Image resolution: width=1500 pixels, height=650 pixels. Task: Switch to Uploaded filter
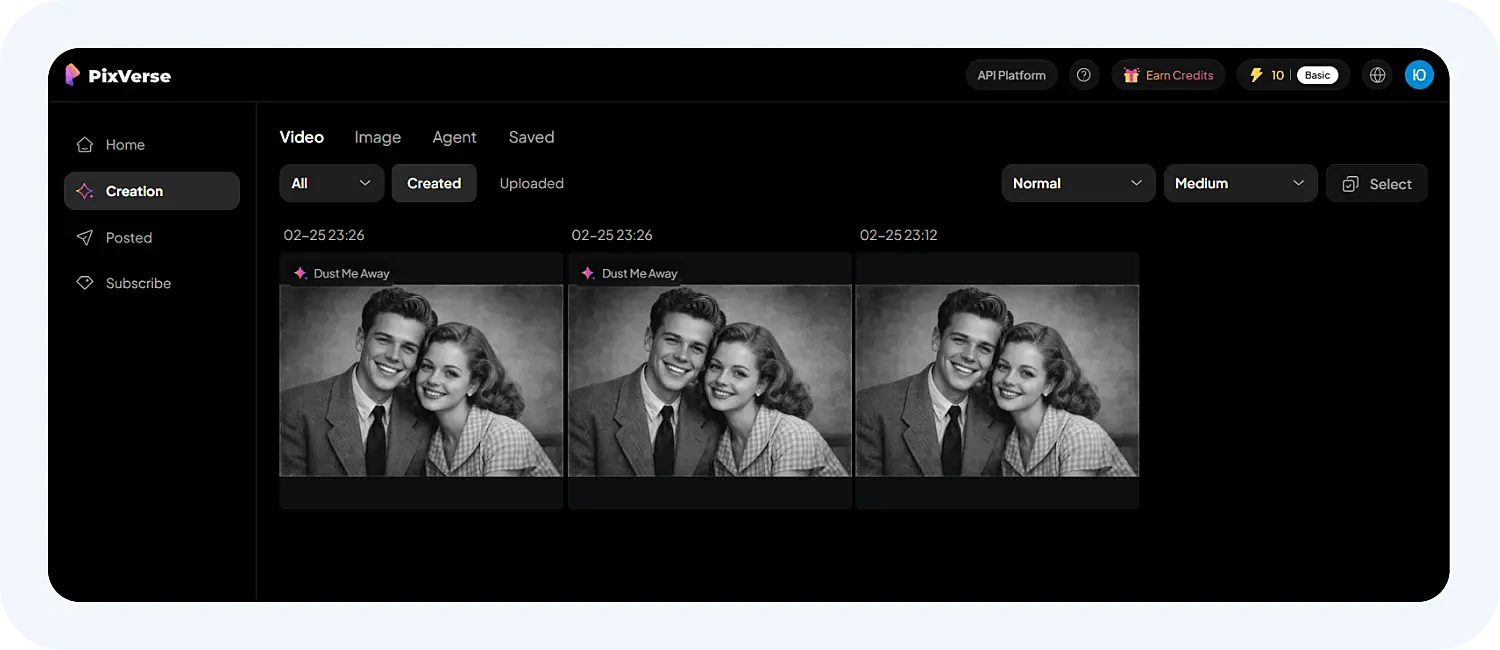pos(531,184)
